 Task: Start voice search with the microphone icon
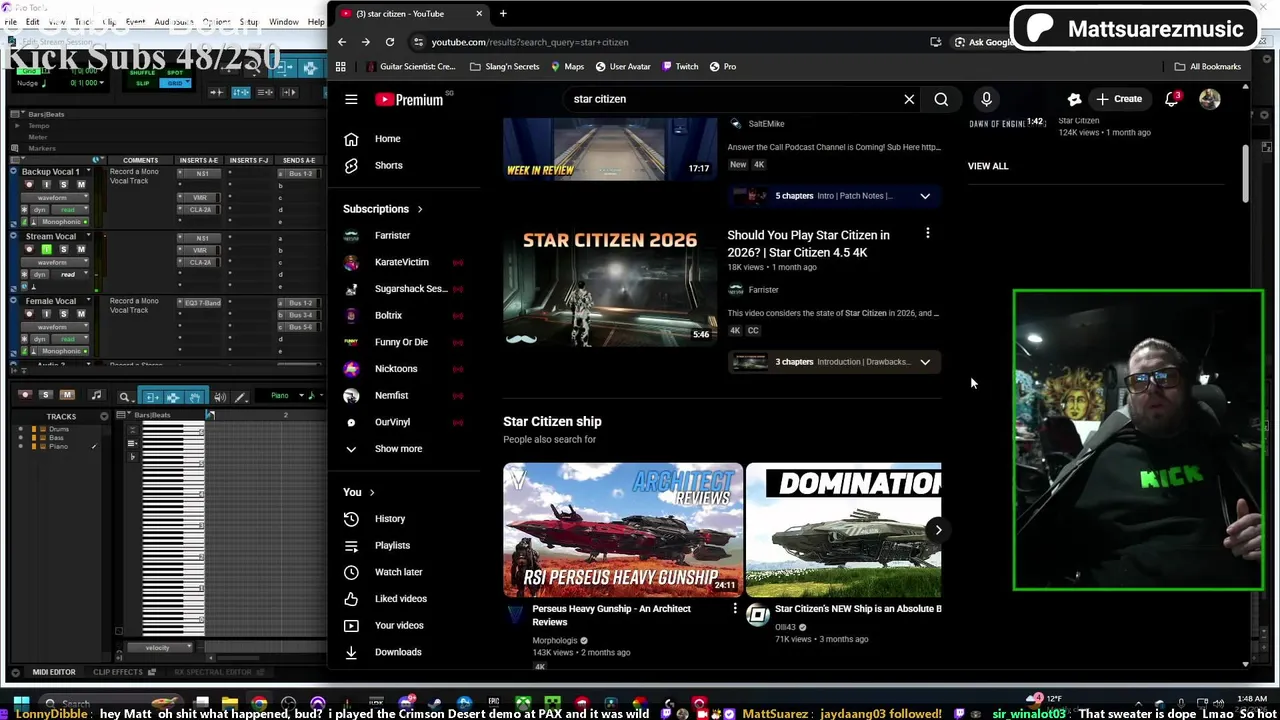point(986,99)
